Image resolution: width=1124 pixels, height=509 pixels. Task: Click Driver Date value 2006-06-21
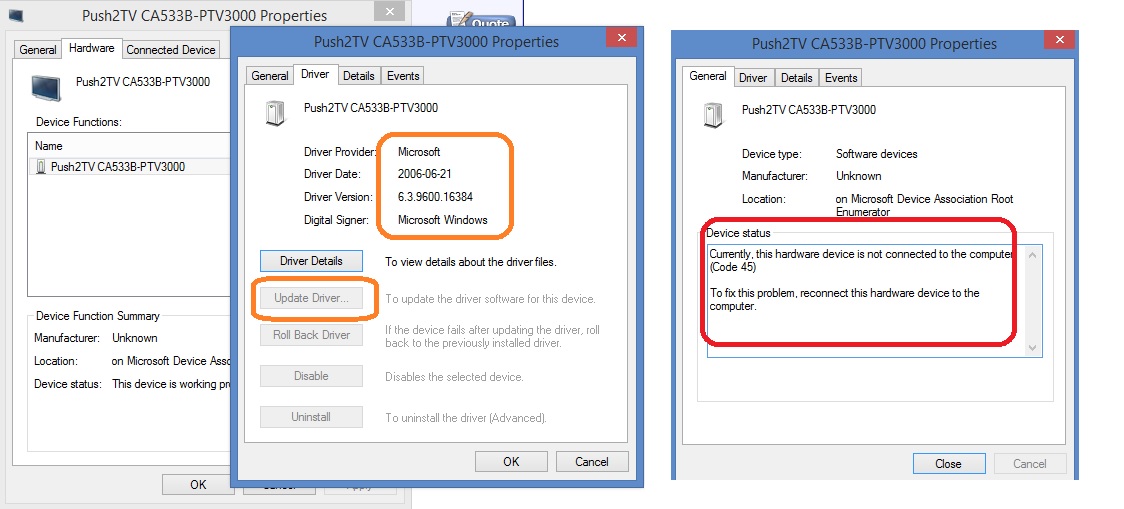click(424, 174)
